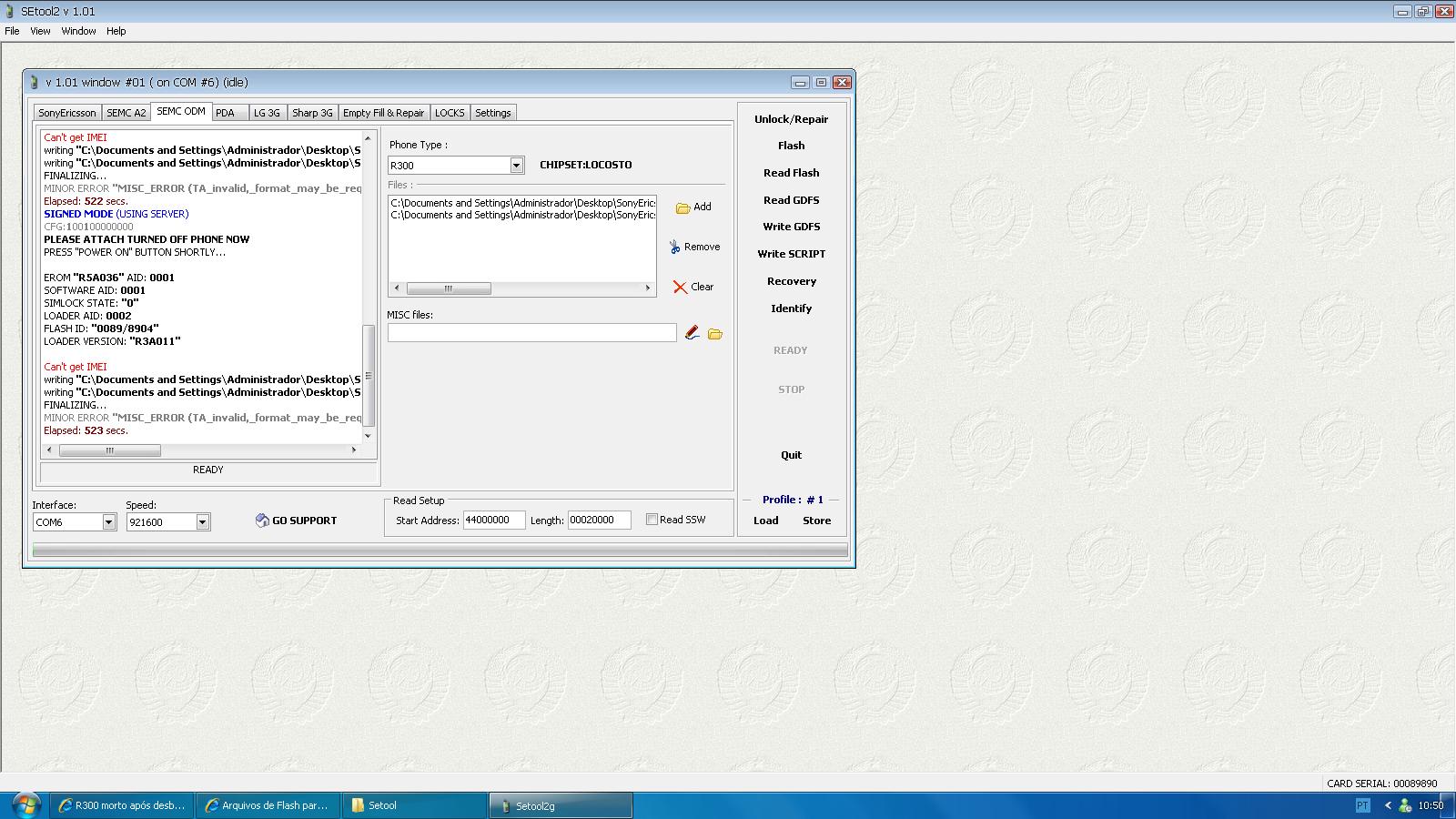
Task: Open the Phone Type dropdown
Action: click(517, 165)
